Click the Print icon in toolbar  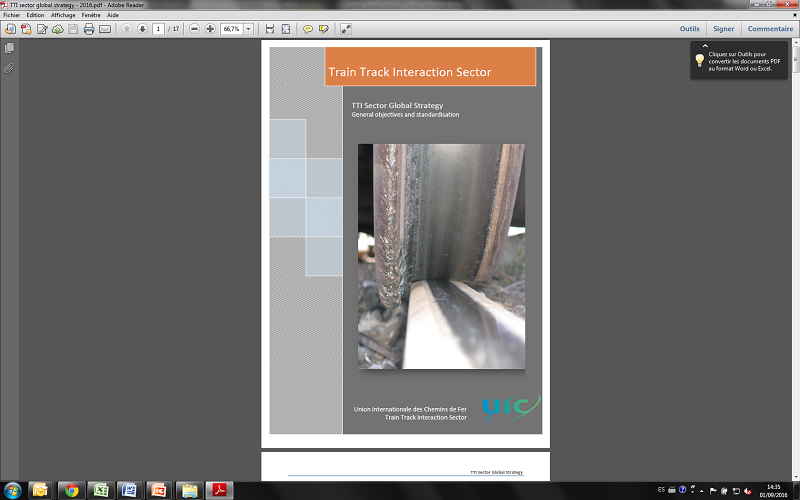tap(89, 29)
